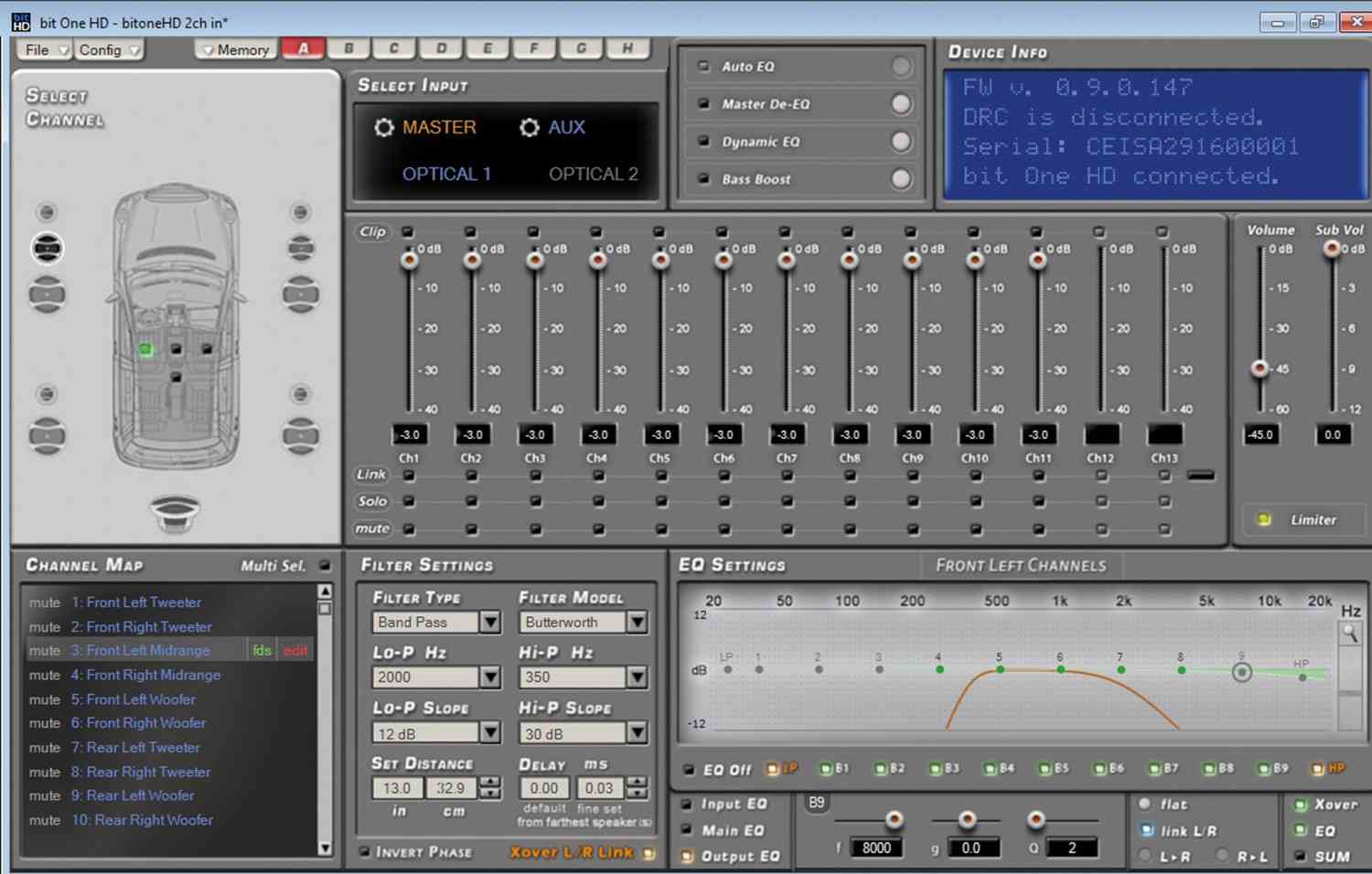This screenshot has height=874, width=1372.
Task: Select the subwoofer icon below the car
Action: [175, 512]
